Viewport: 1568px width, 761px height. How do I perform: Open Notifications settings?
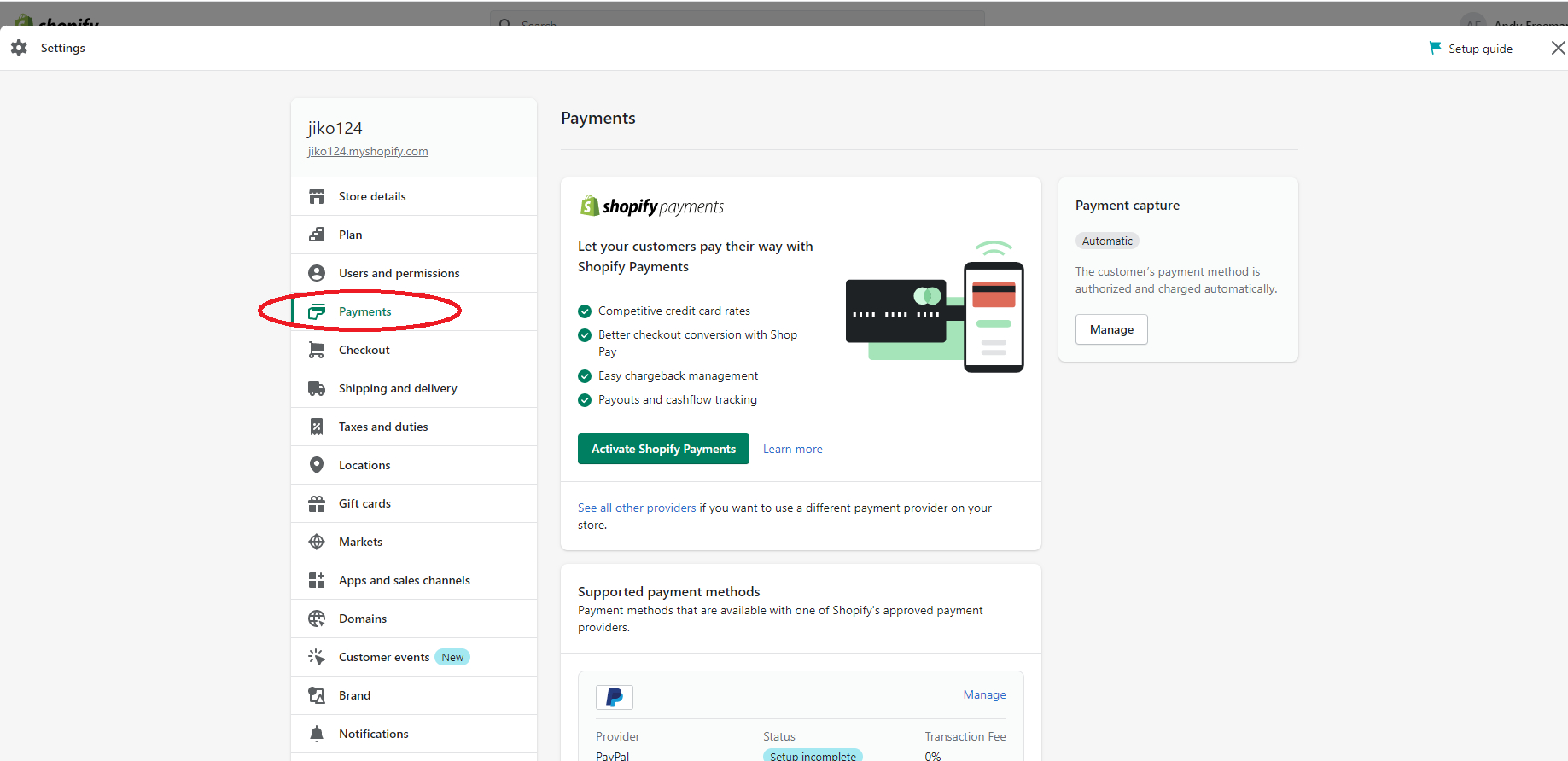414,734
